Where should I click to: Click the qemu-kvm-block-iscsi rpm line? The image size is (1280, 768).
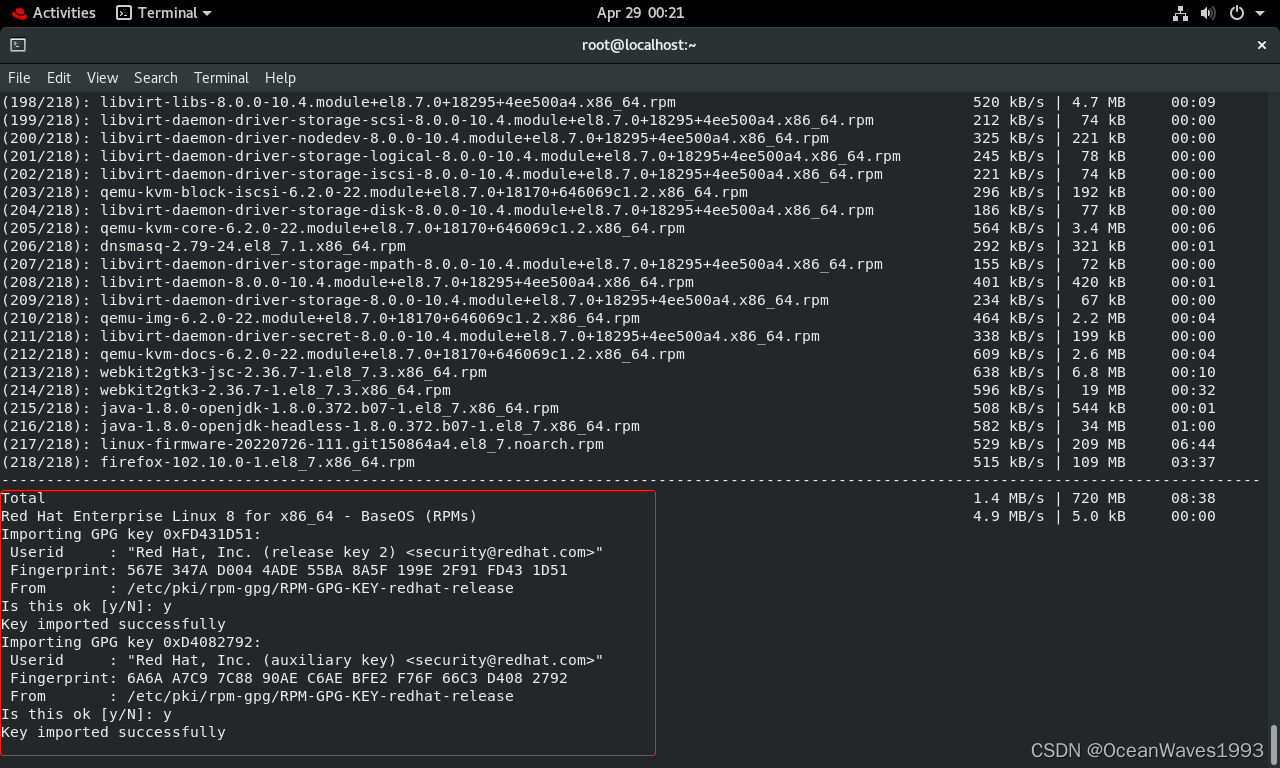608,192
